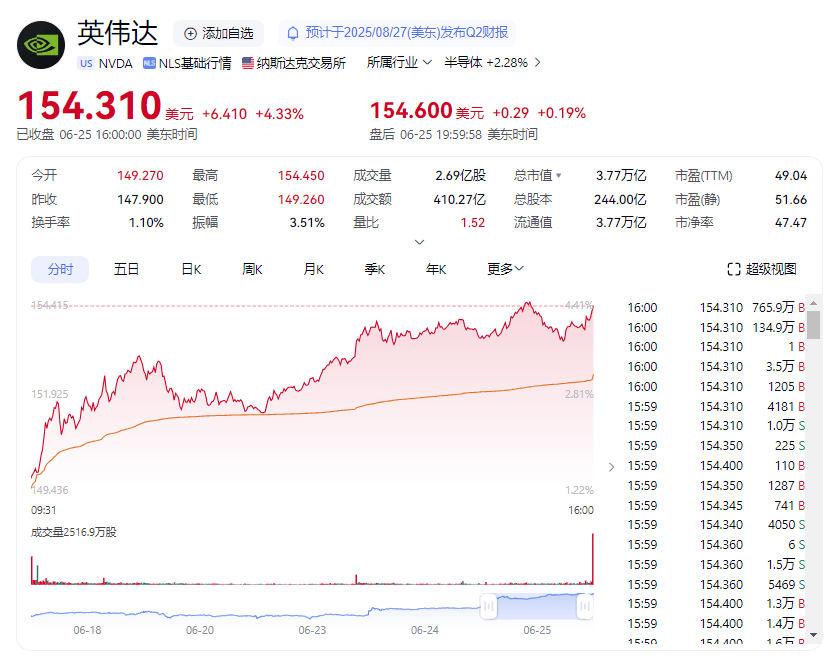Switch to 五日 tab

point(126,269)
